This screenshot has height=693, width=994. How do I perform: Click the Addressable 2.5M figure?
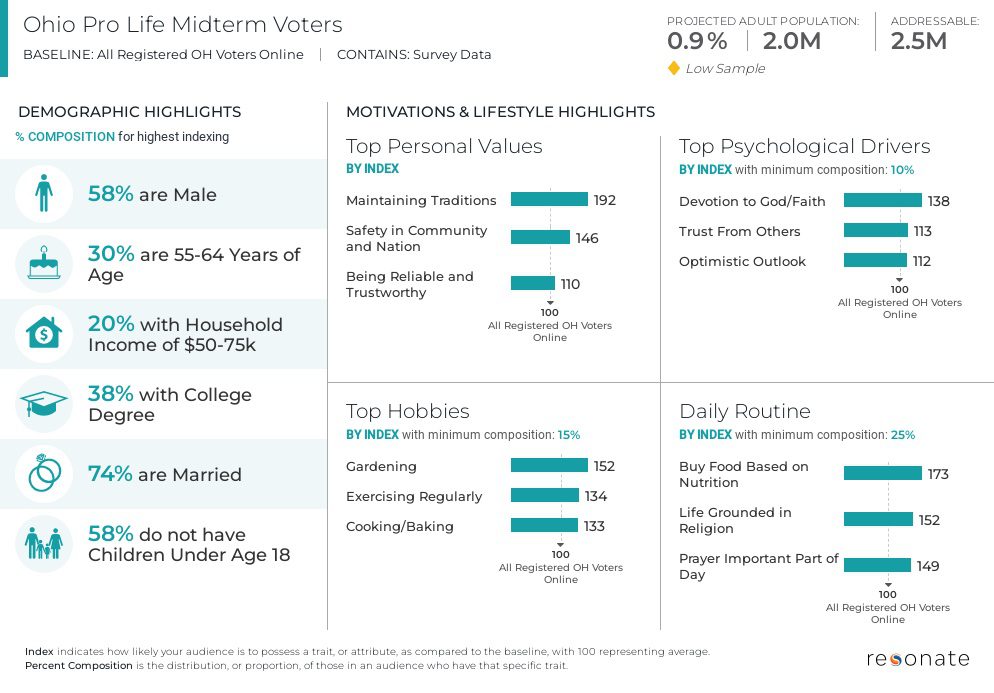(x=918, y=41)
